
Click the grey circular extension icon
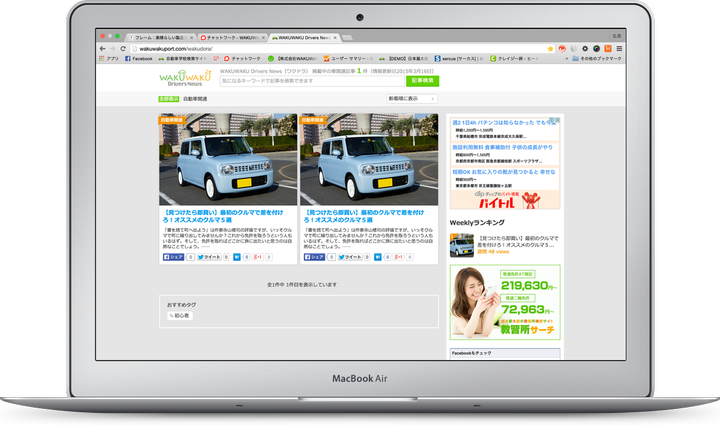[574, 49]
